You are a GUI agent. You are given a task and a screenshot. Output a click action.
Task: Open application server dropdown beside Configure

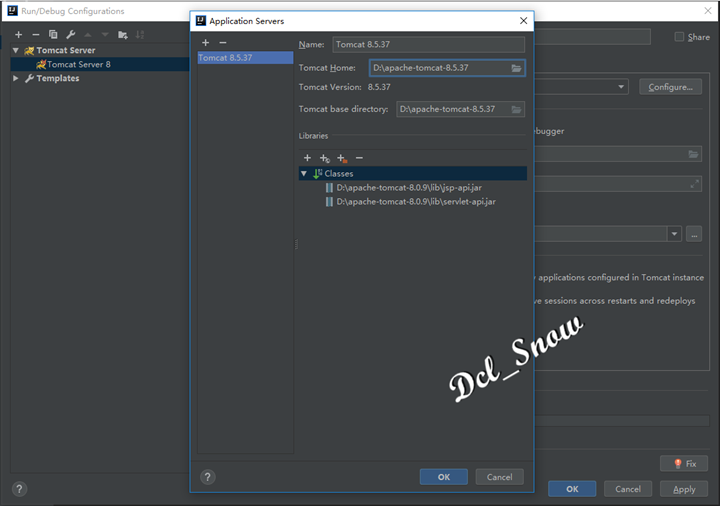pyautogui.click(x=621, y=87)
